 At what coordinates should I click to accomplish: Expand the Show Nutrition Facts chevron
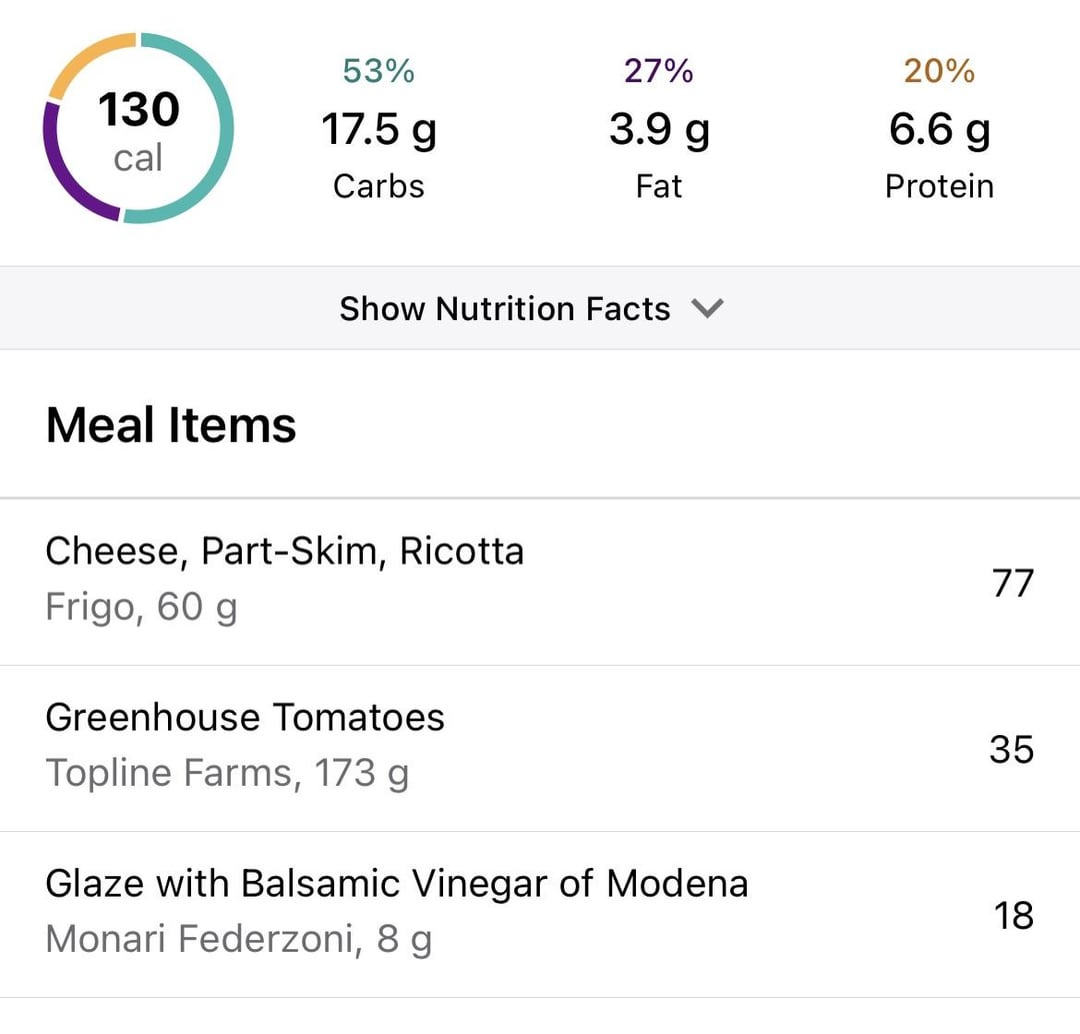click(707, 308)
